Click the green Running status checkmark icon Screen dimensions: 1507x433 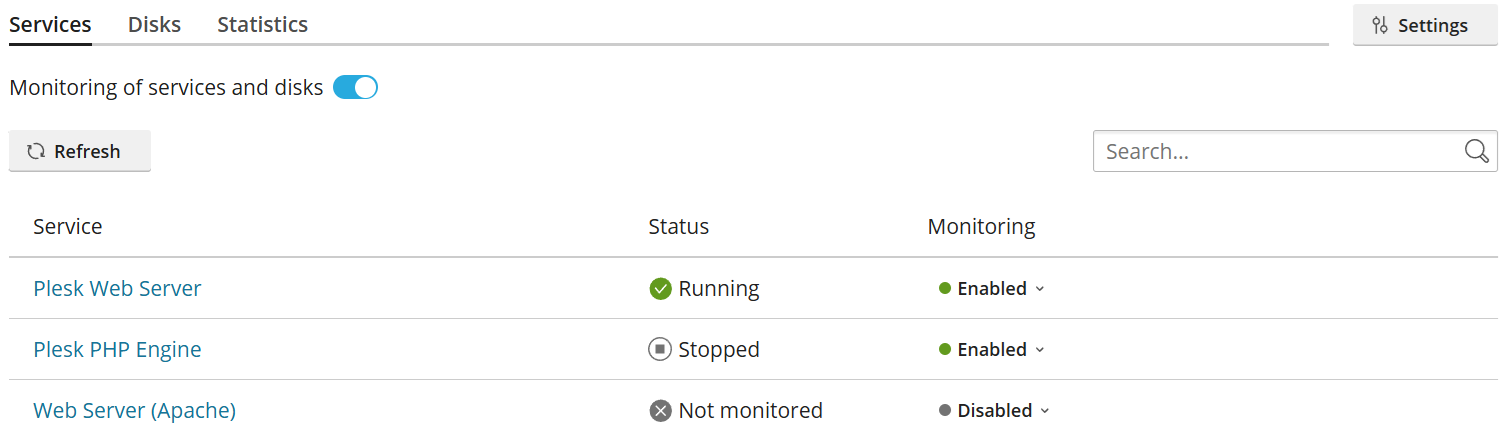[660, 289]
